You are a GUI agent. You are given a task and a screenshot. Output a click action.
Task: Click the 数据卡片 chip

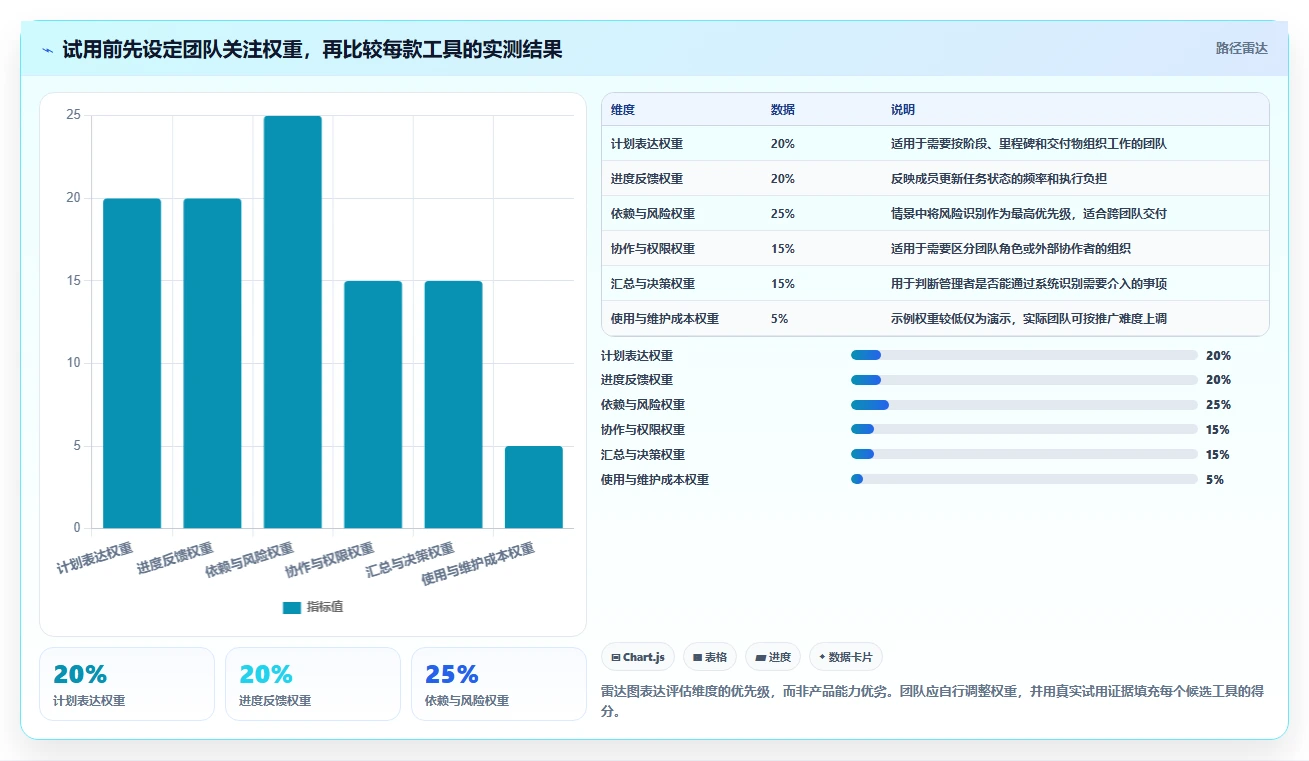[845, 657]
